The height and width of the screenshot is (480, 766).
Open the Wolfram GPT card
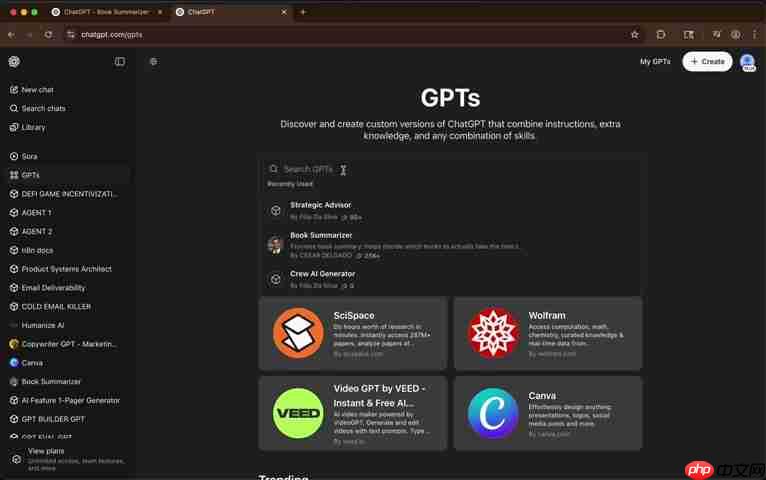pyautogui.click(x=548, y=334)
